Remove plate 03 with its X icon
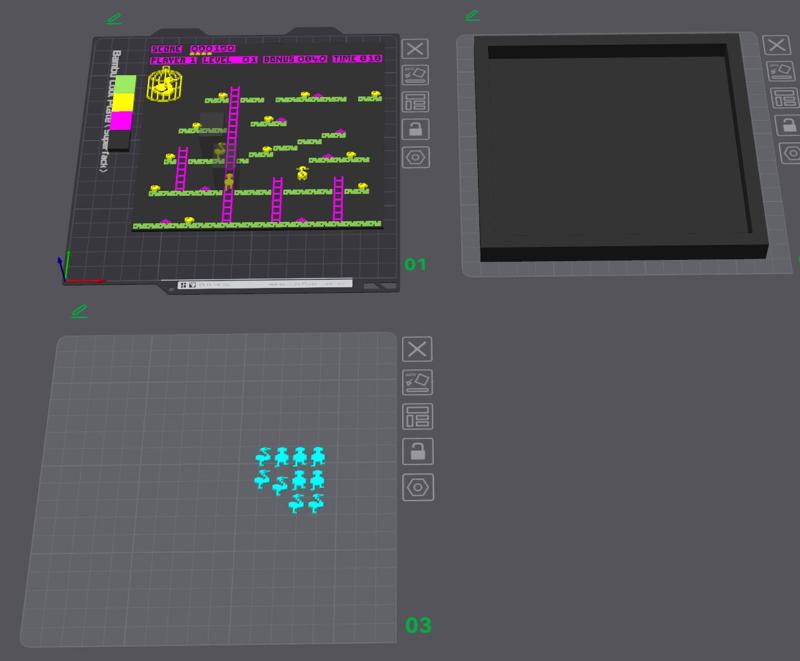The image size is (800, 661). coord(417,349)
